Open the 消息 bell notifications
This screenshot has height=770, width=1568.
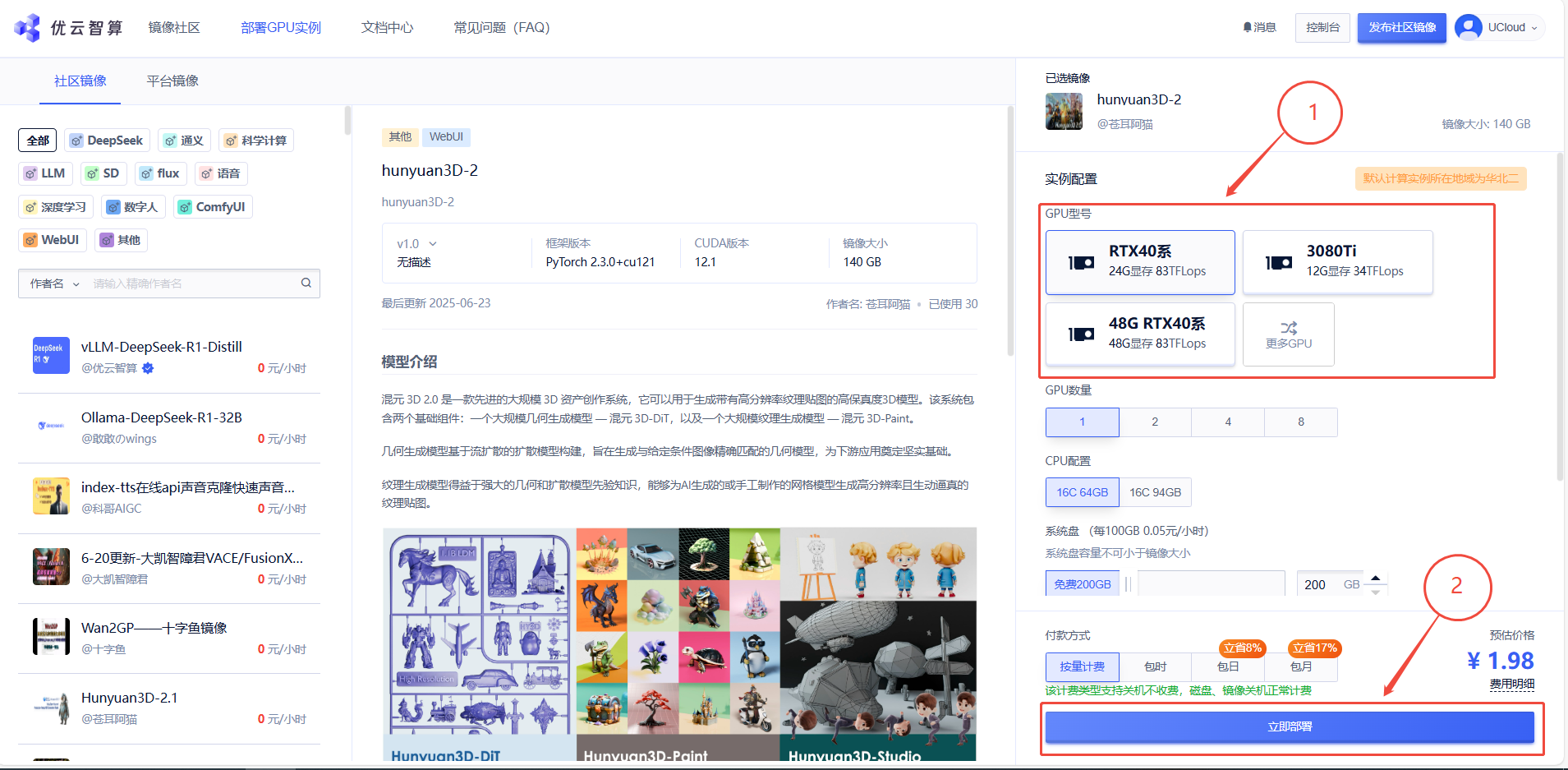click(x=1259, y=27)
